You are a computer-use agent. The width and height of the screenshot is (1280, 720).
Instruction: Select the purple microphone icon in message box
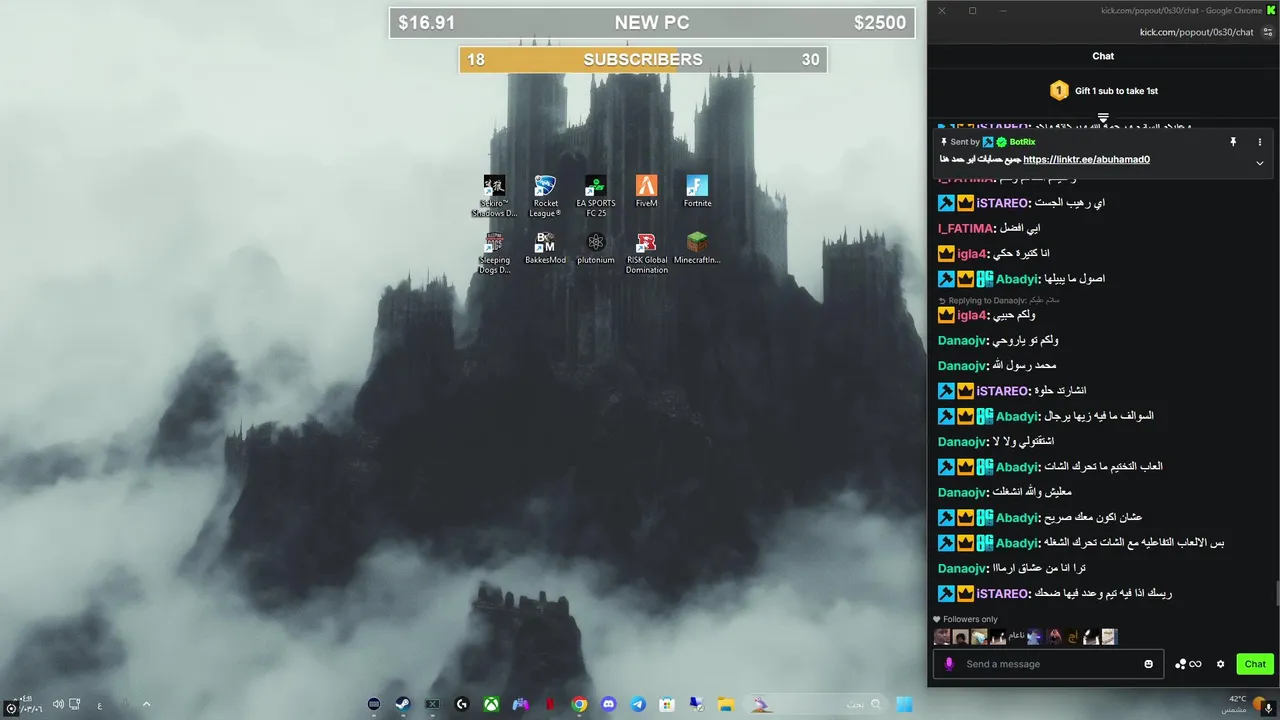949,664
